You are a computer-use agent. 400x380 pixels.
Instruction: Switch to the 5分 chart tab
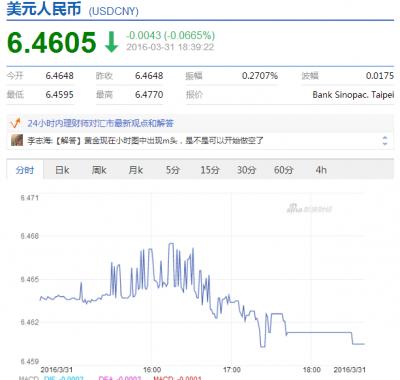tap(173, 170)
